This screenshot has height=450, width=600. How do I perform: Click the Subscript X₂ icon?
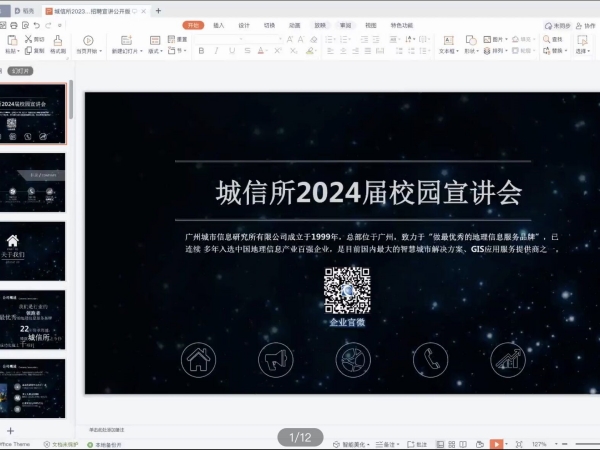pos(293,51)
